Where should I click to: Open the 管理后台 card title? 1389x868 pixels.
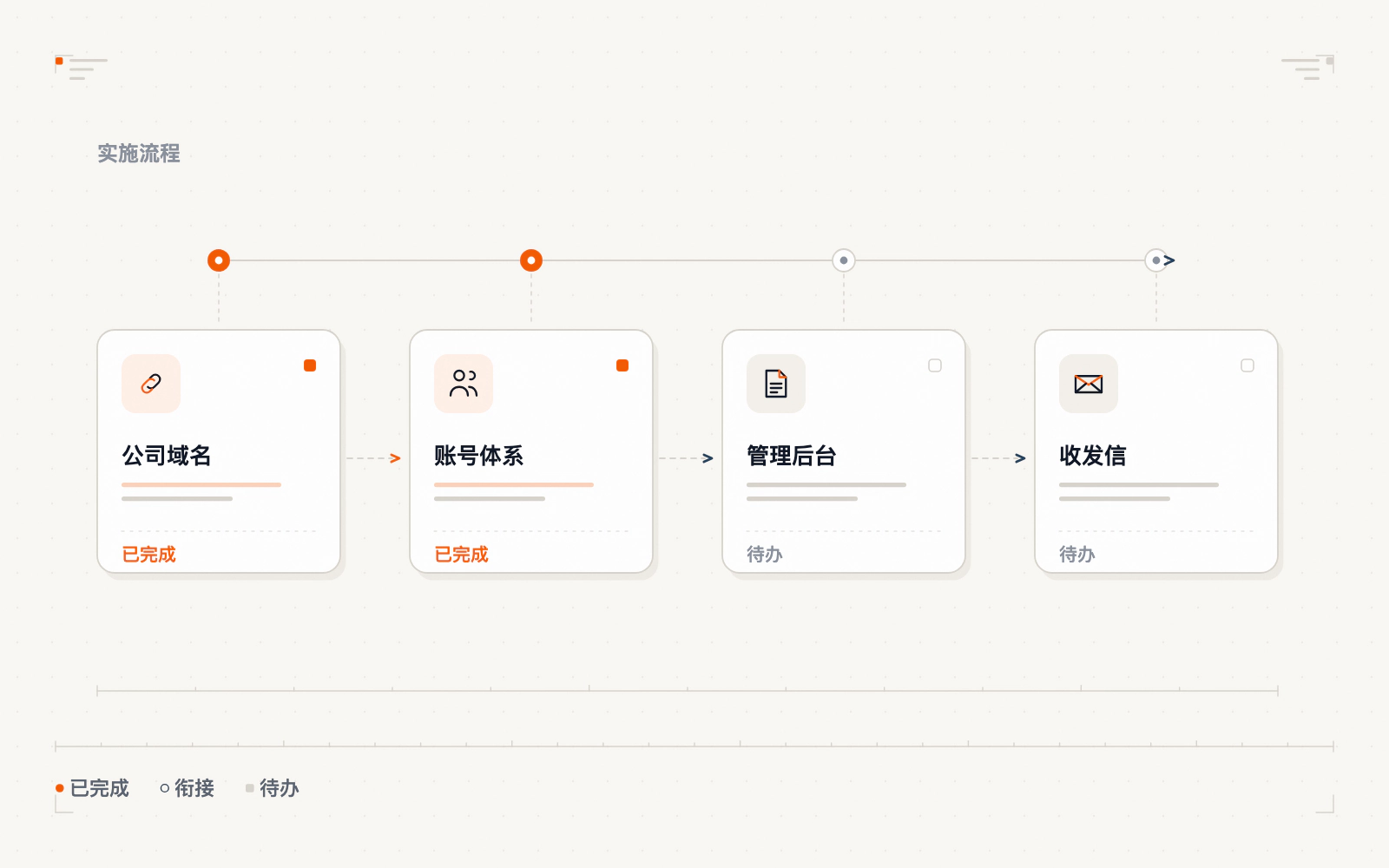(x=792, y=456)
